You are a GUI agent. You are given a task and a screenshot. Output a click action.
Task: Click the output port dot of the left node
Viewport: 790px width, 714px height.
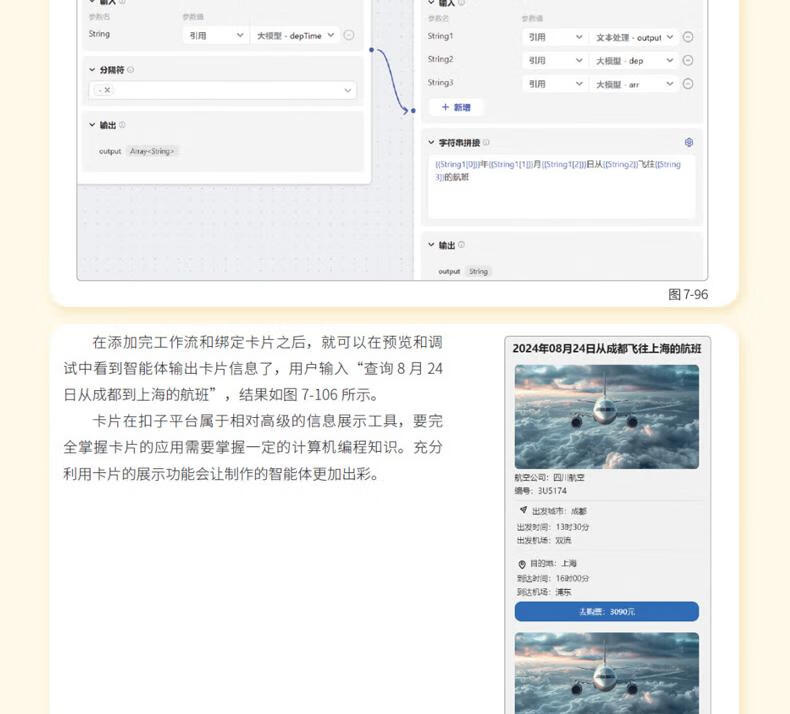tap(372, 50)
